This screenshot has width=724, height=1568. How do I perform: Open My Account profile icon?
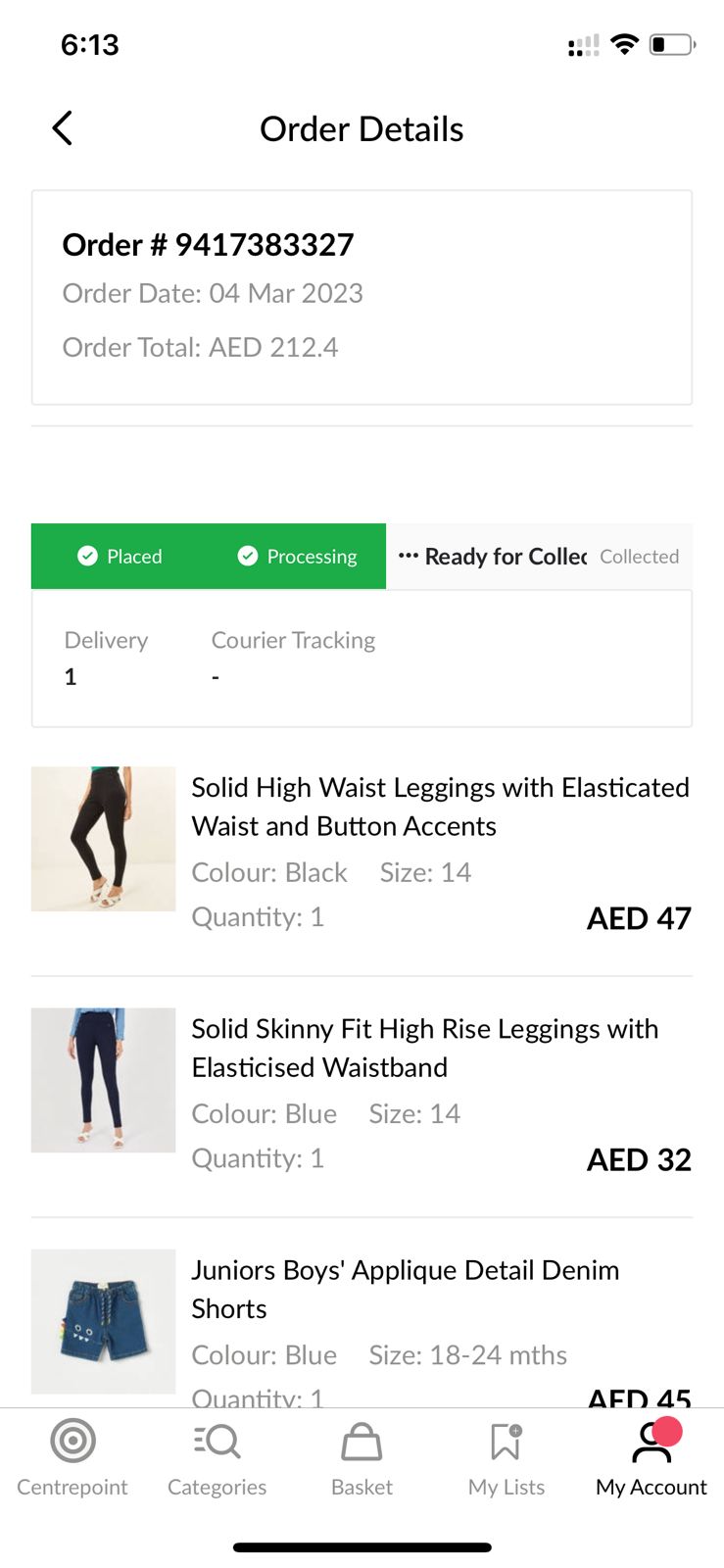[652, 1442]
